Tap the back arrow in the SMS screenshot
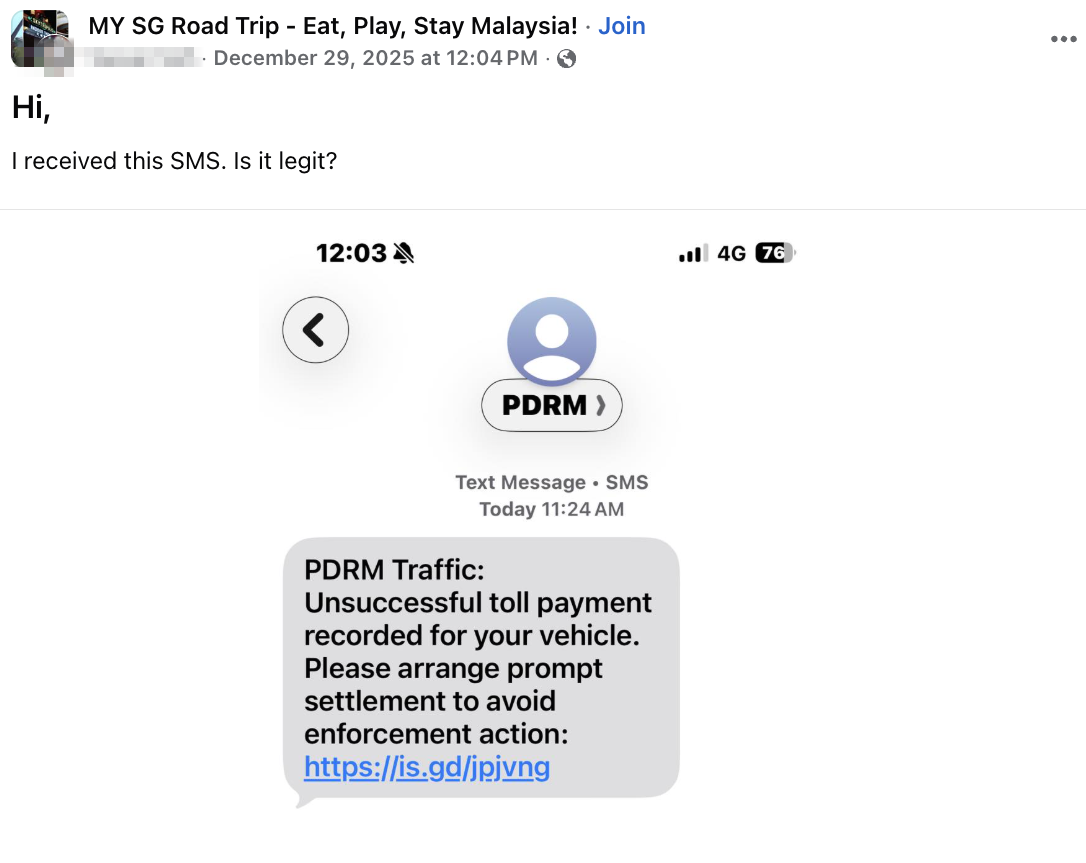 [315, 329]
